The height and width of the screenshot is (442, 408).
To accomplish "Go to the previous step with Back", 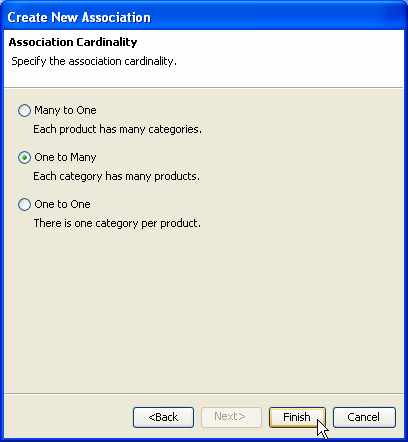I will pos(163,417).
